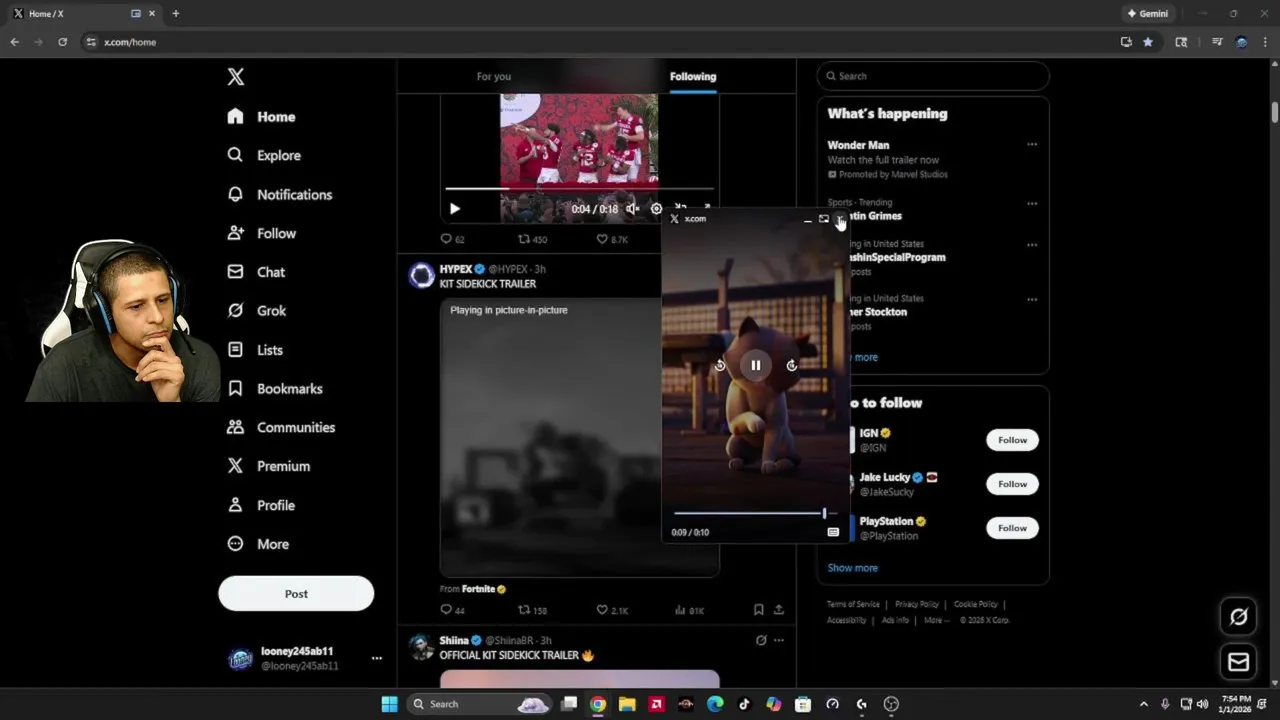Open account options dots beside looney245ab11
The width and height of the screenshot is (1280, 720).
[376, 658]
